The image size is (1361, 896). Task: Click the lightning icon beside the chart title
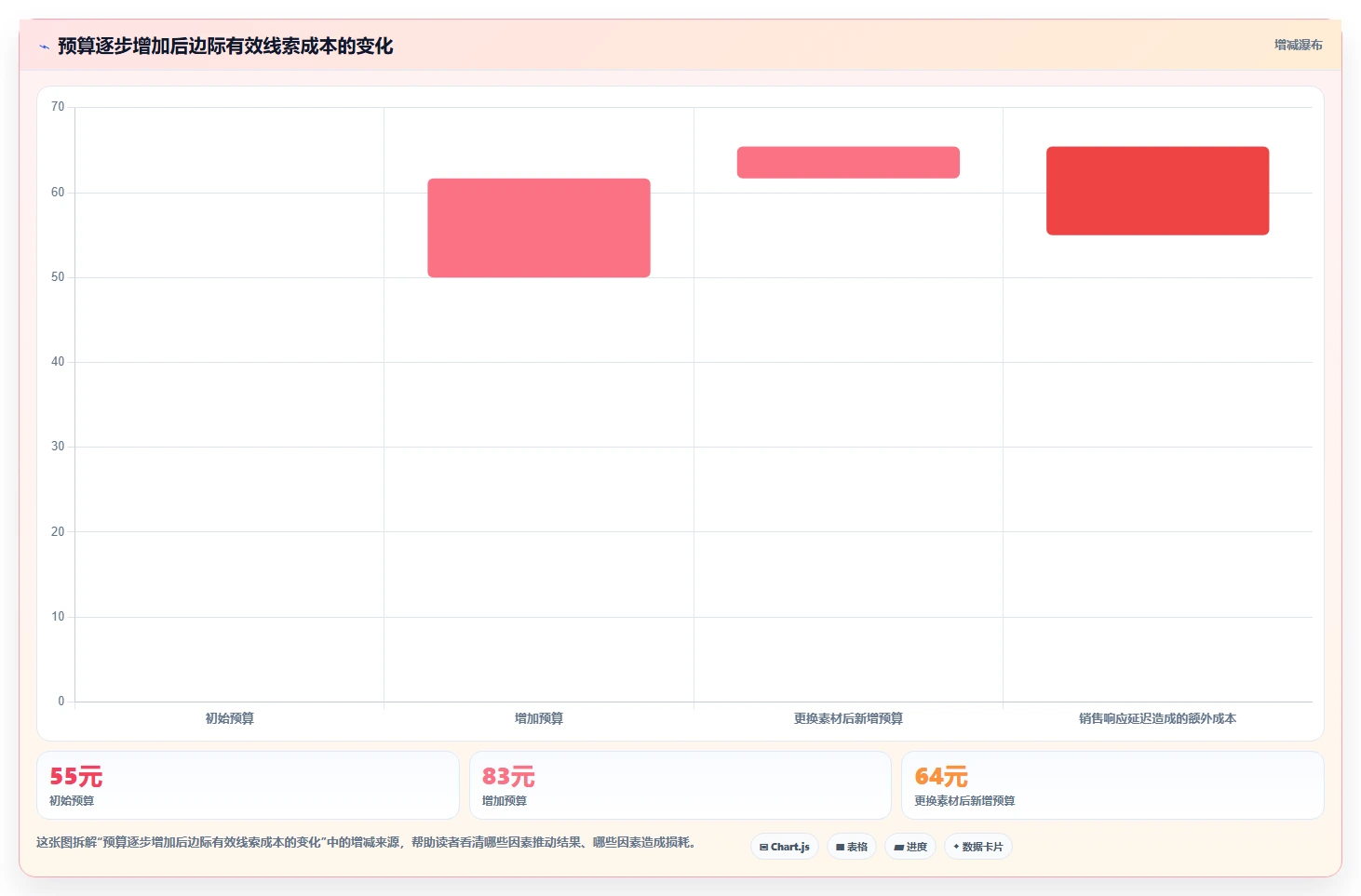click(44, 47)
